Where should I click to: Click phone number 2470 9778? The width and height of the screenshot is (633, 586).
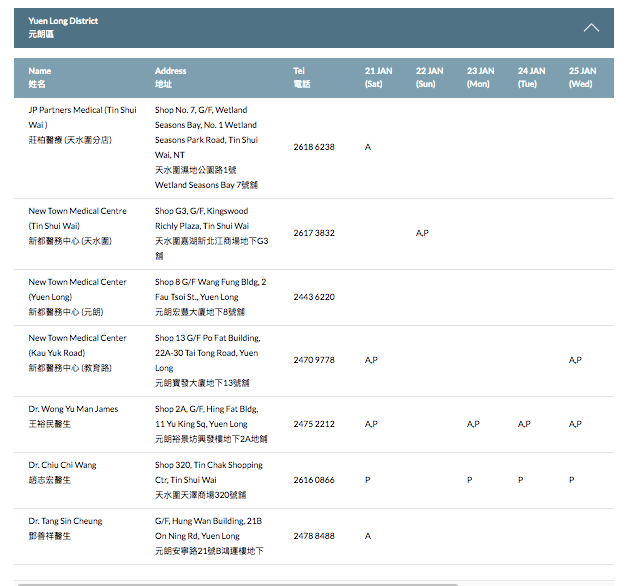click(313, 360)
